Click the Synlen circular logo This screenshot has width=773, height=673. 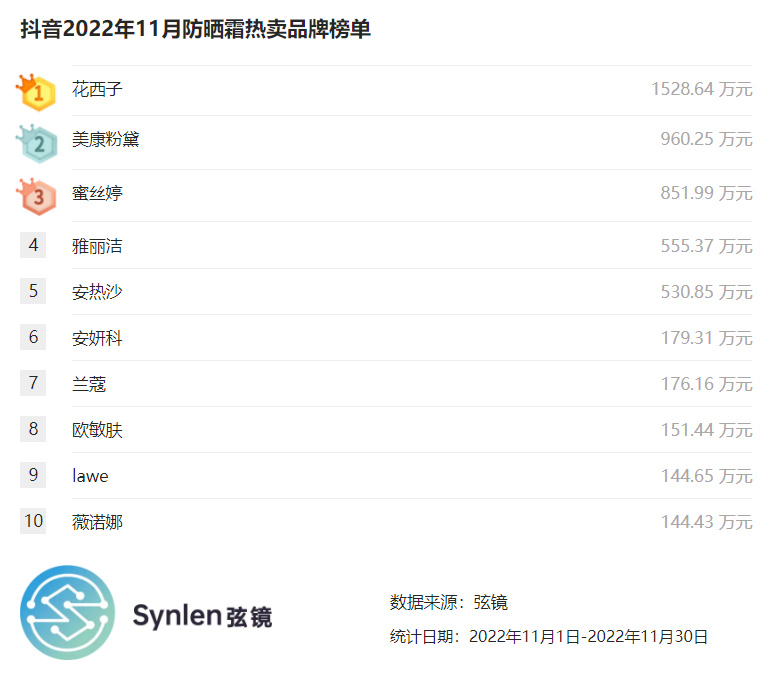(68, 612)
